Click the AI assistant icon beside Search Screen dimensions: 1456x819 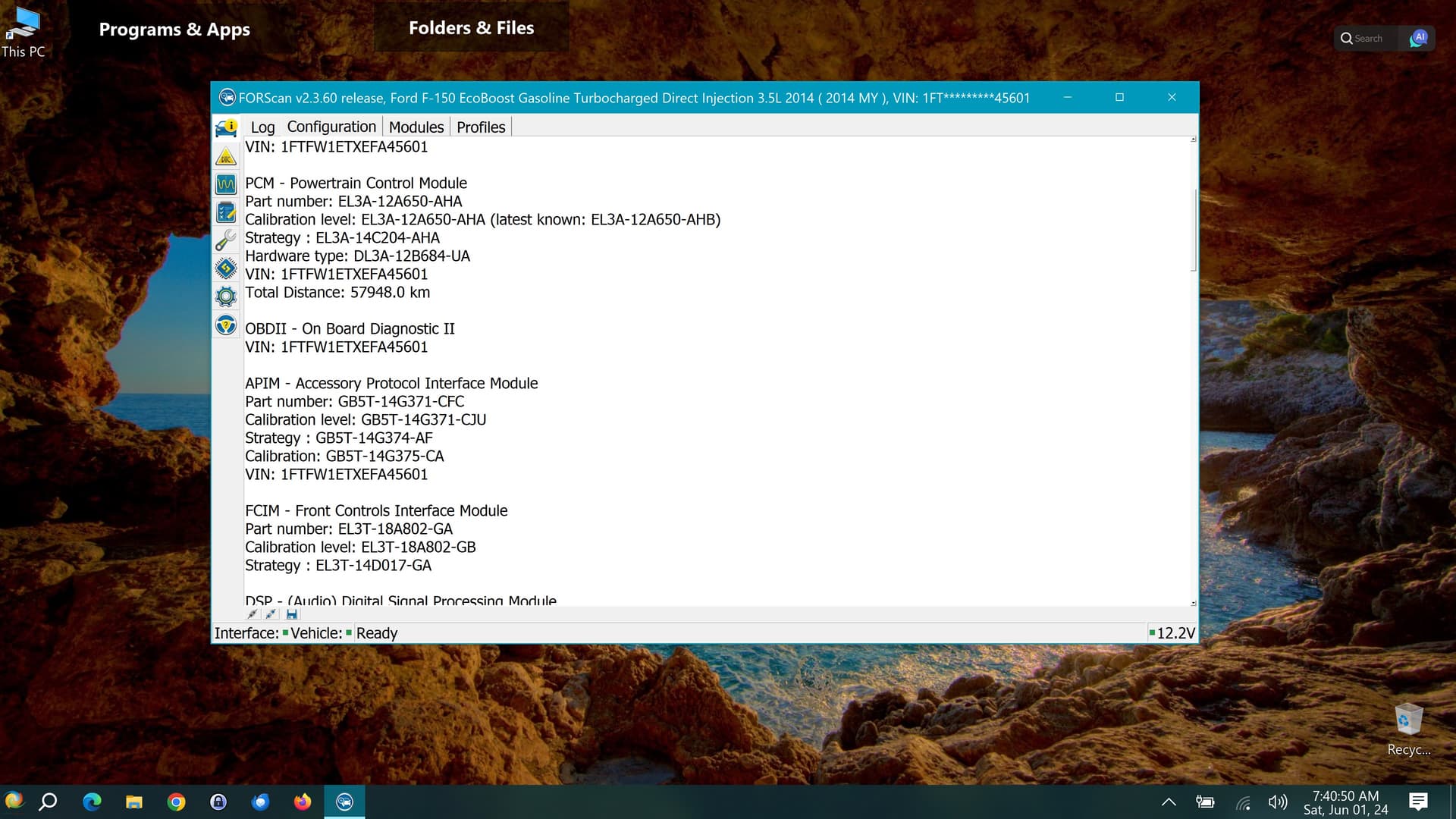tap(1418, 38)
